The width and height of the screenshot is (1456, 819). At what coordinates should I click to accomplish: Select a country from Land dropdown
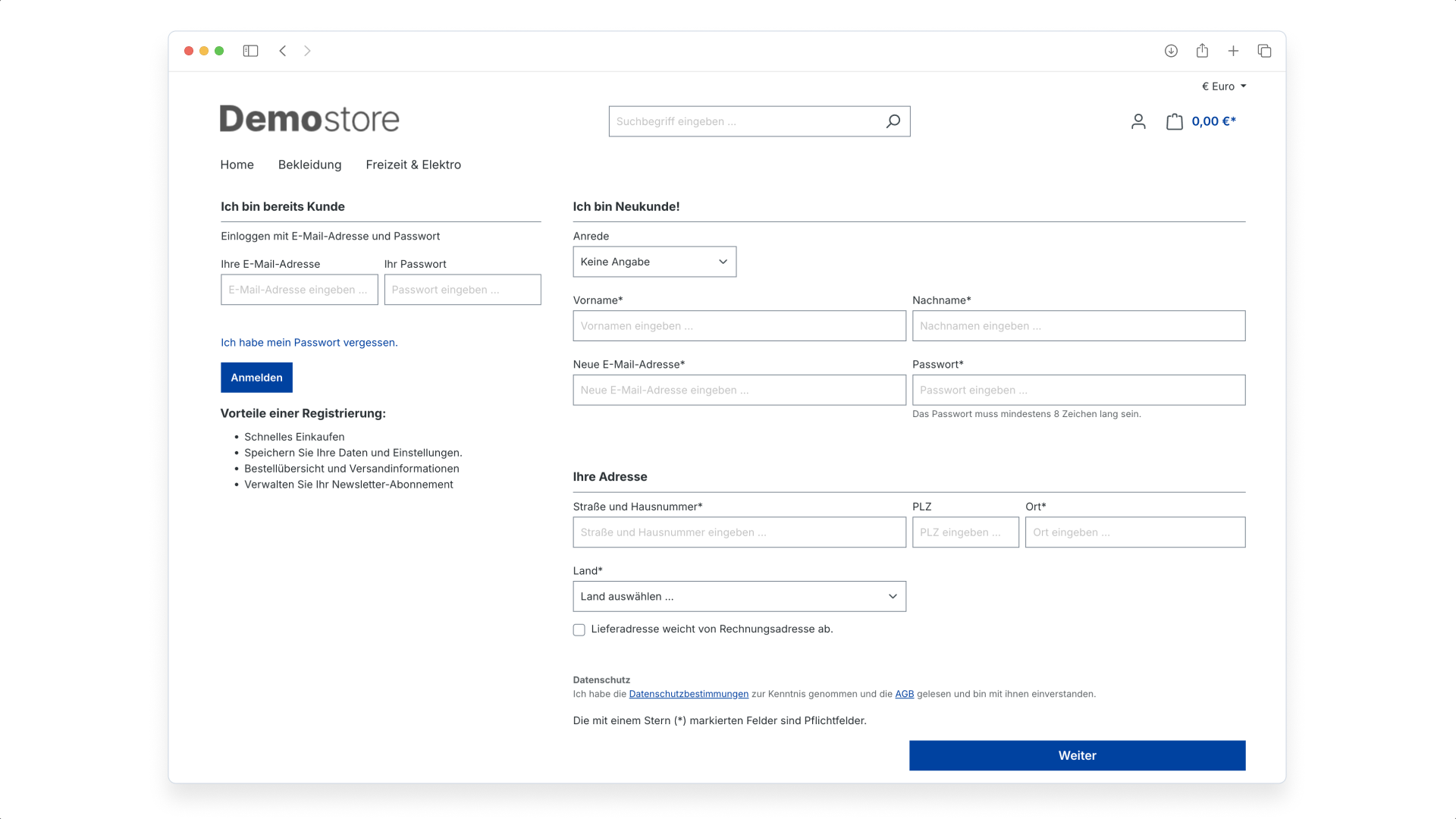click(739, 596)
